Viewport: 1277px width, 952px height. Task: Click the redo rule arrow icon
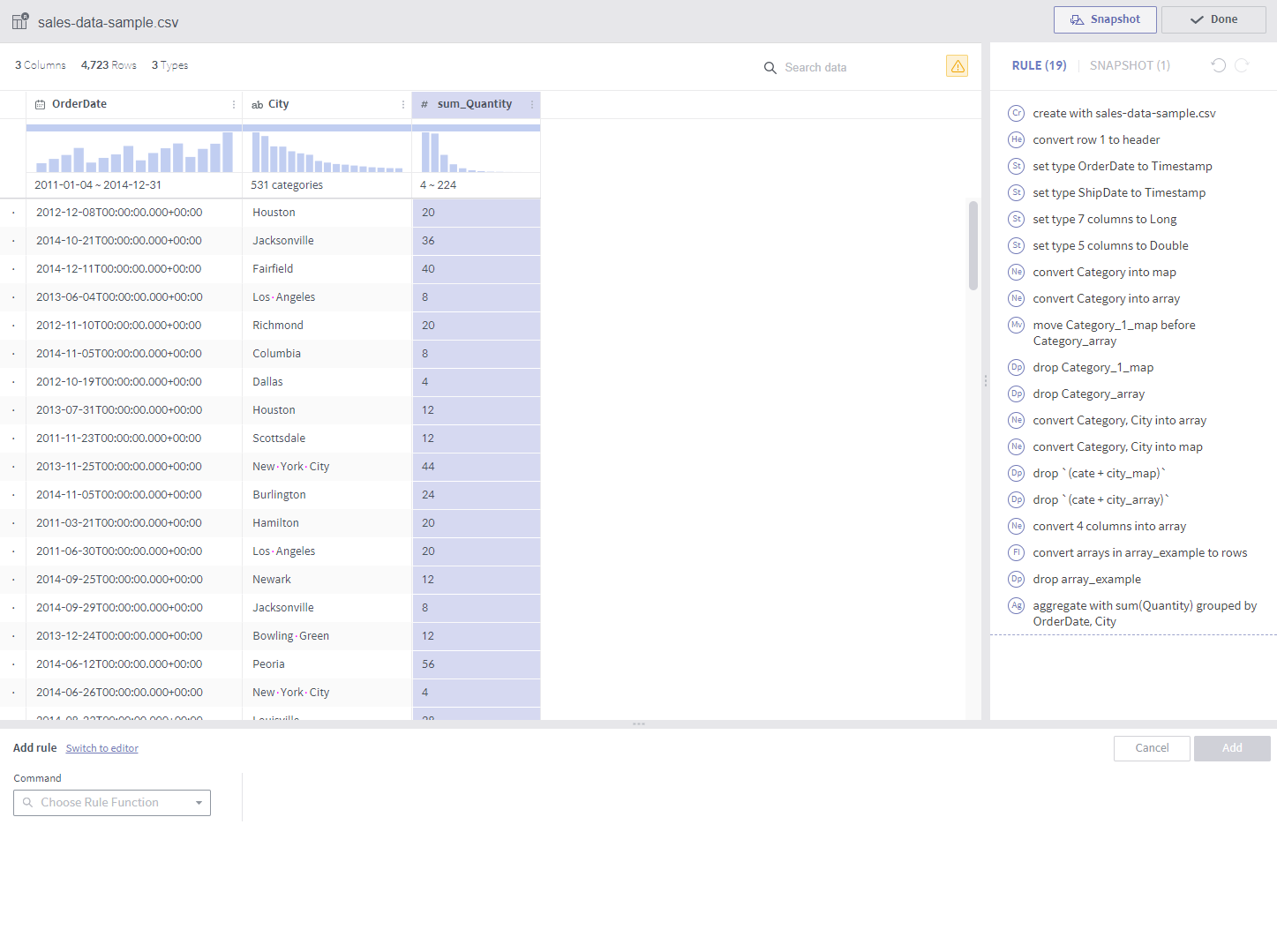tap(1242, 65)
